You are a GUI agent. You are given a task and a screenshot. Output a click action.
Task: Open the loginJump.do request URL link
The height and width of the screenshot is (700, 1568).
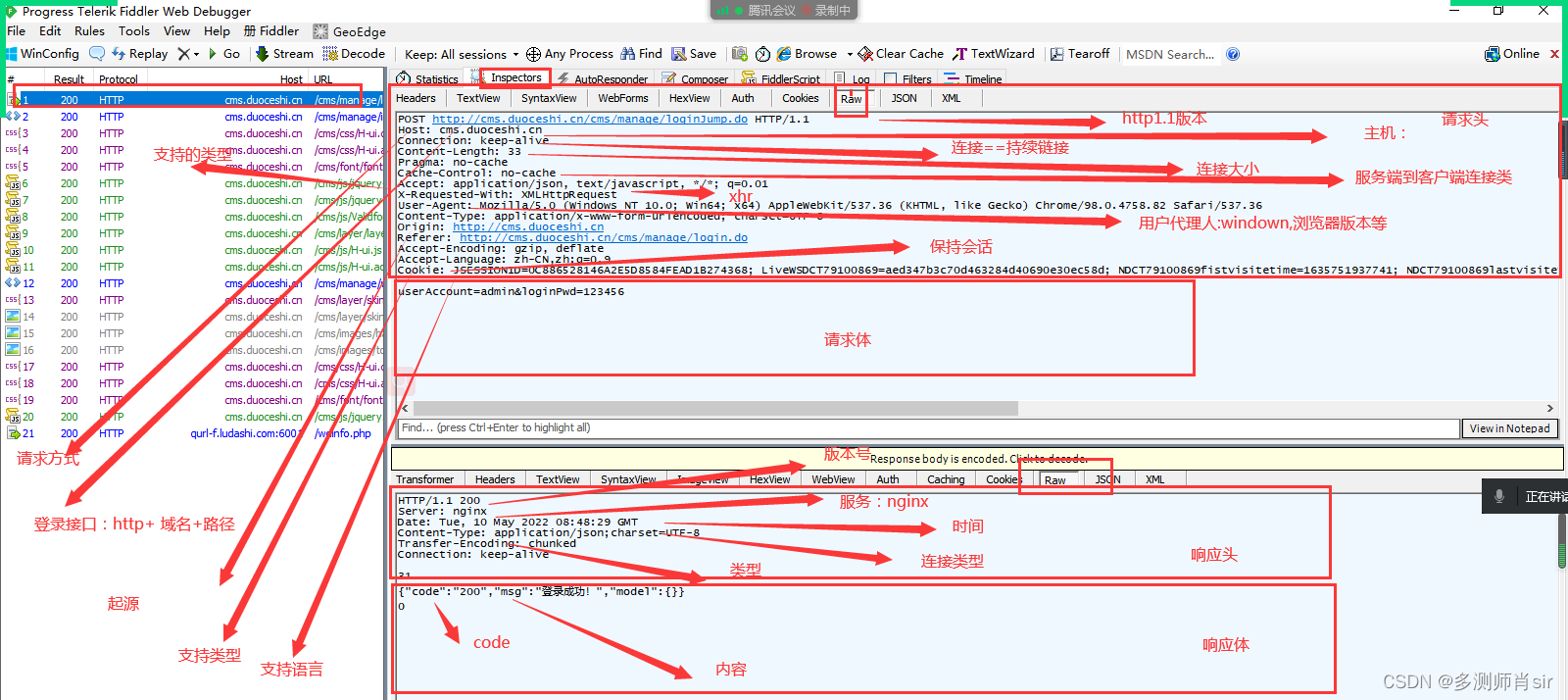coord(590,119)
